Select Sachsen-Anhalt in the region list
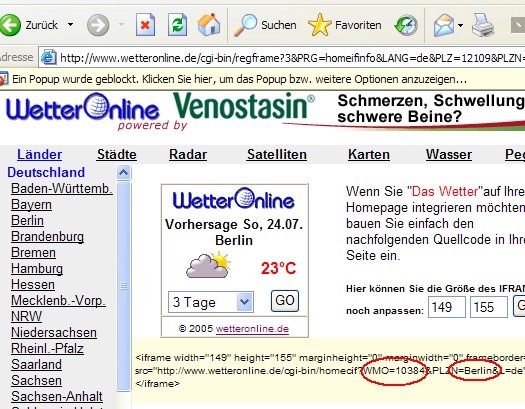This screenshot has width=525, height=409. [x=57, y=396]
